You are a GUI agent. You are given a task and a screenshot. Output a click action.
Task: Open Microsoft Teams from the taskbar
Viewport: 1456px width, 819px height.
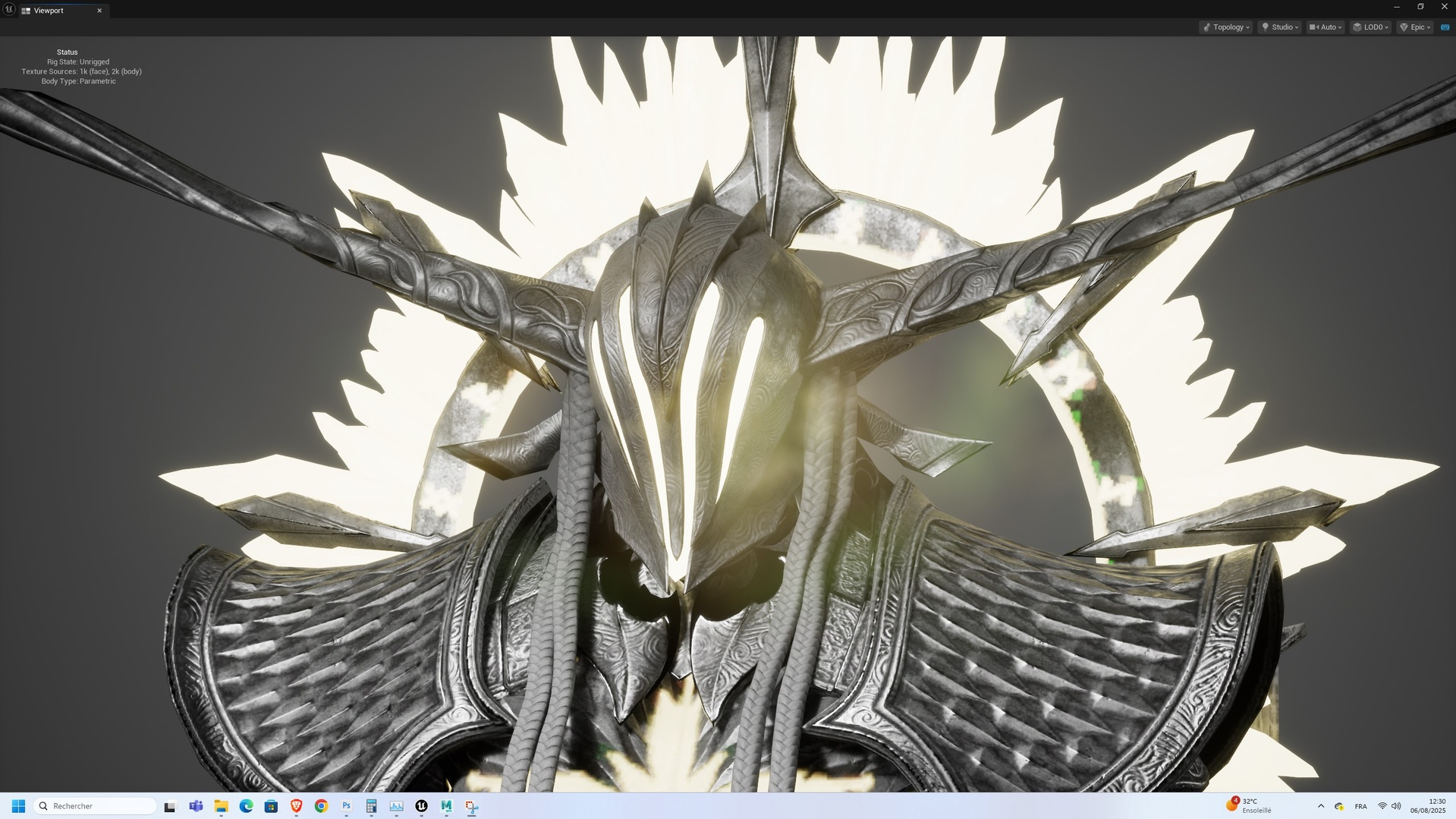[196, 806]
